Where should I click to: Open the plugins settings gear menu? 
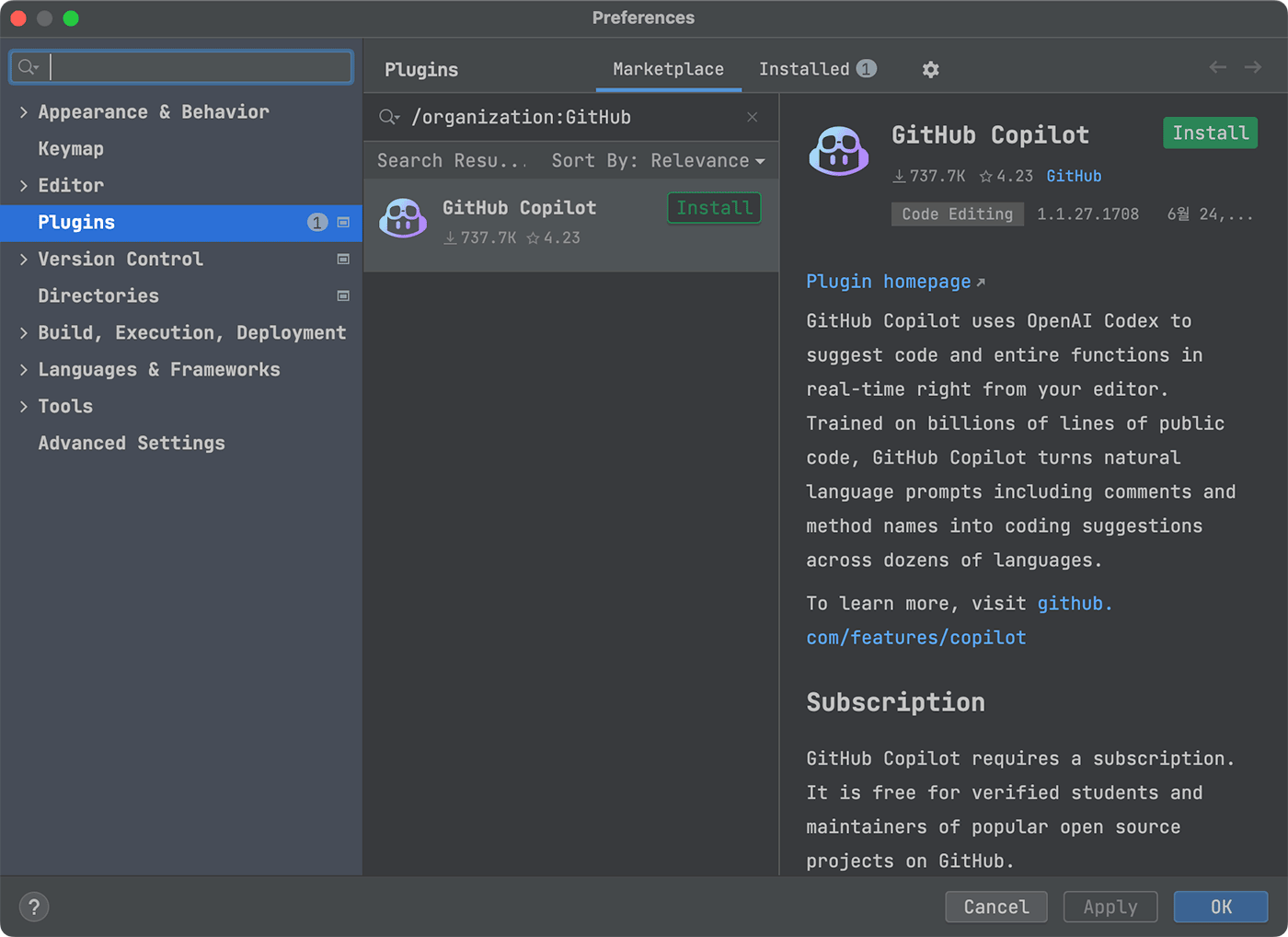point(930,70)
